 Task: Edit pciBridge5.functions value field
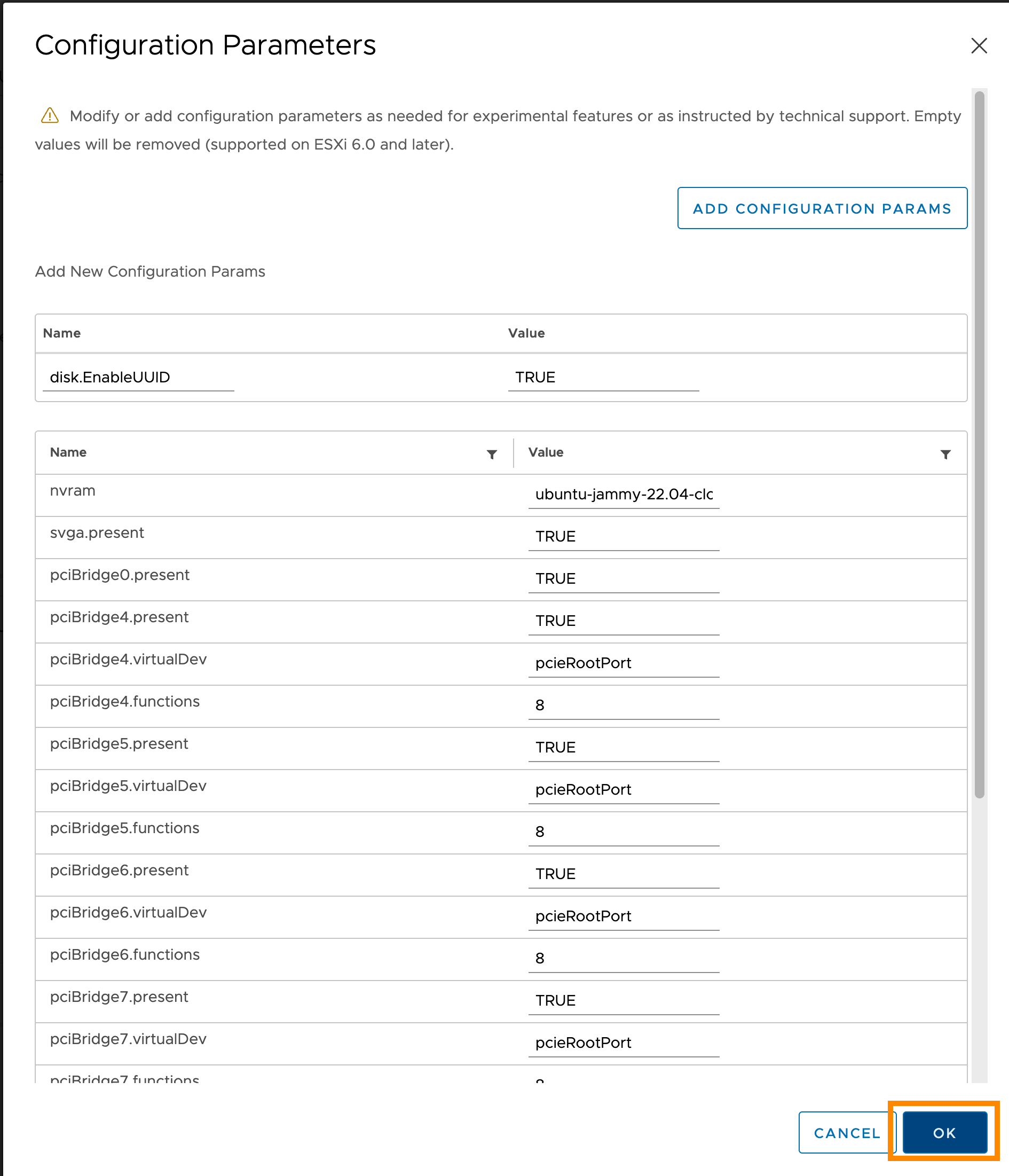(624, 832)
